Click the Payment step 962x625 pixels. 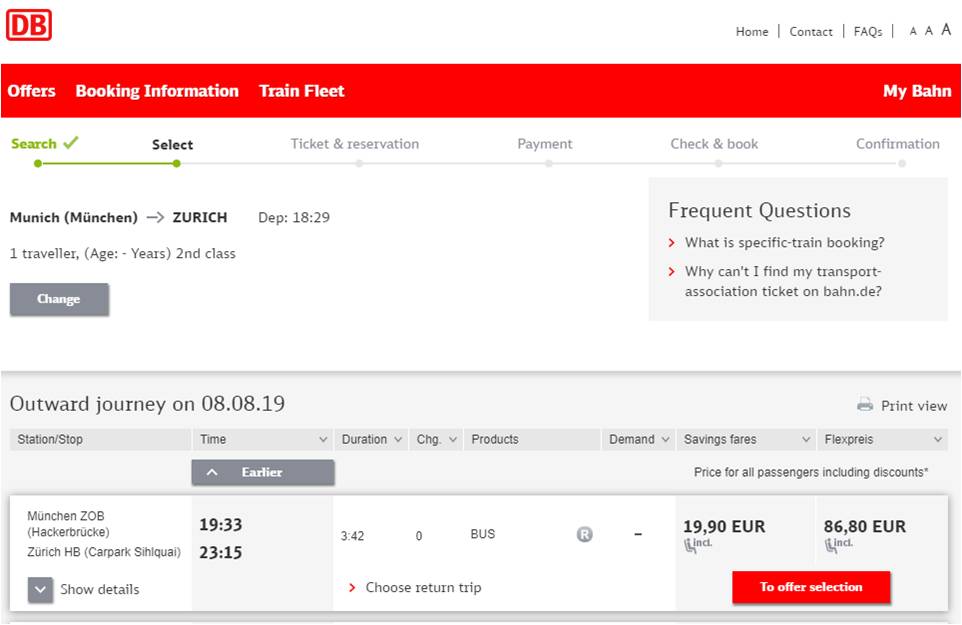[545, 144]
